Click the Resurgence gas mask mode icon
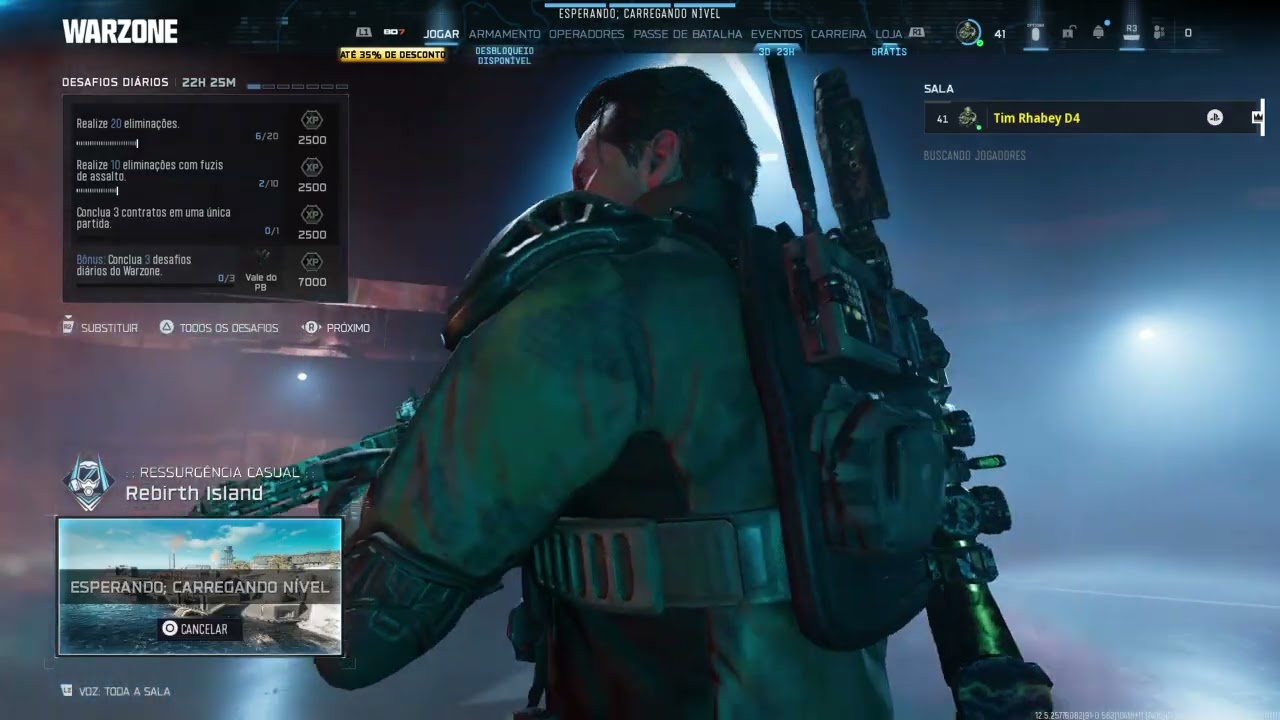 (88, 483)
